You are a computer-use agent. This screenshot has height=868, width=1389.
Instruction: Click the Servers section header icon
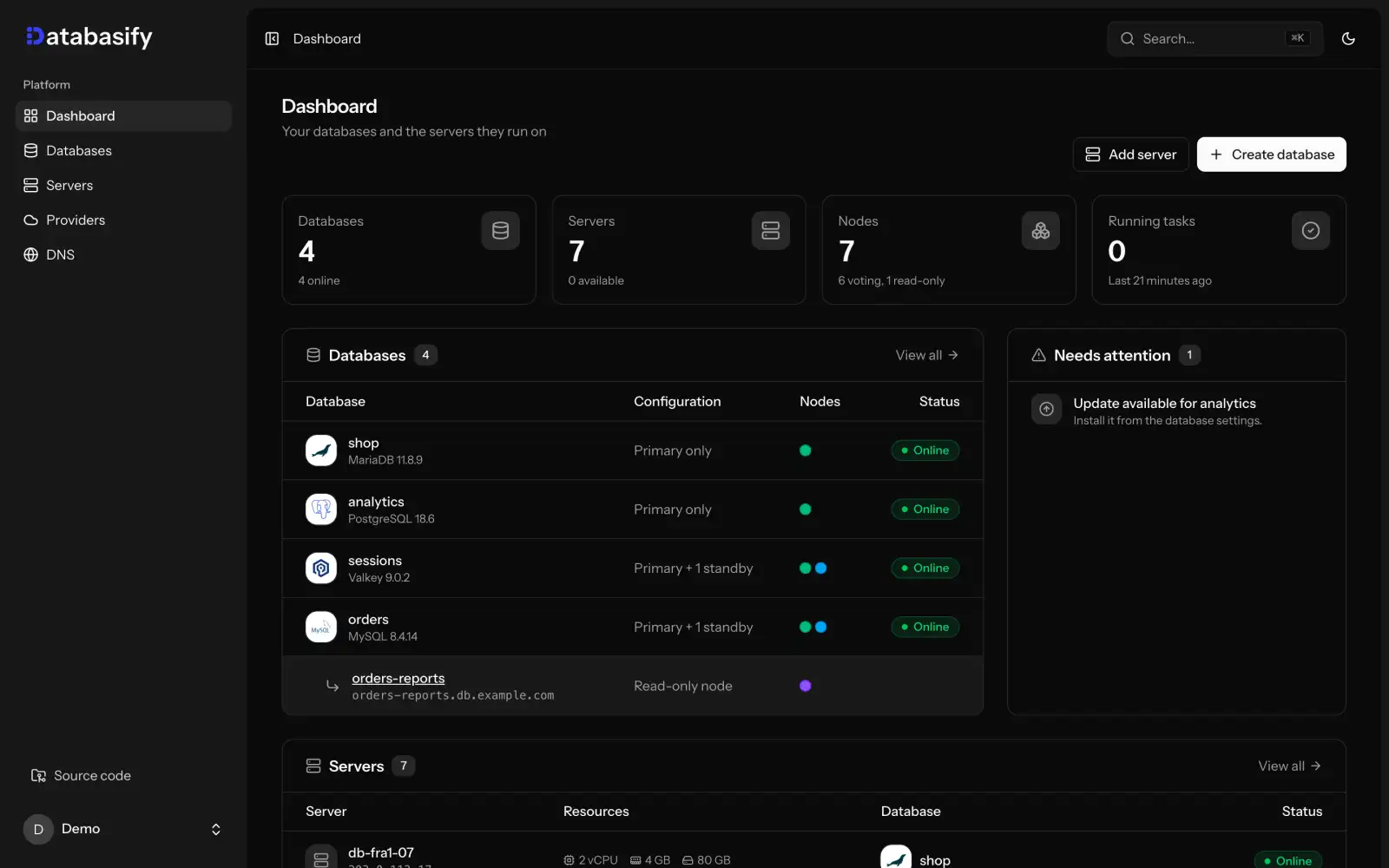[313, 766]
